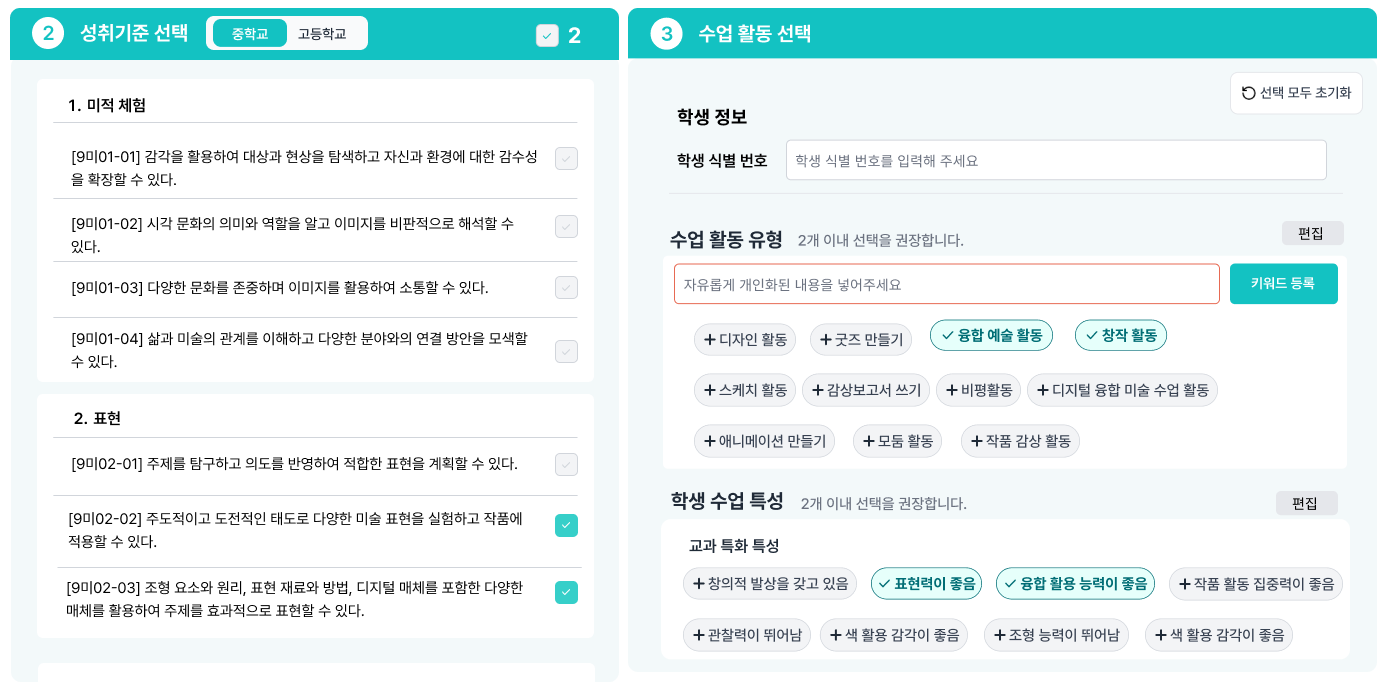Click the plus icon on 디자인 활동 chip
The height and width of the screenshot is (682, 1388).
click(x=710, y=339)
